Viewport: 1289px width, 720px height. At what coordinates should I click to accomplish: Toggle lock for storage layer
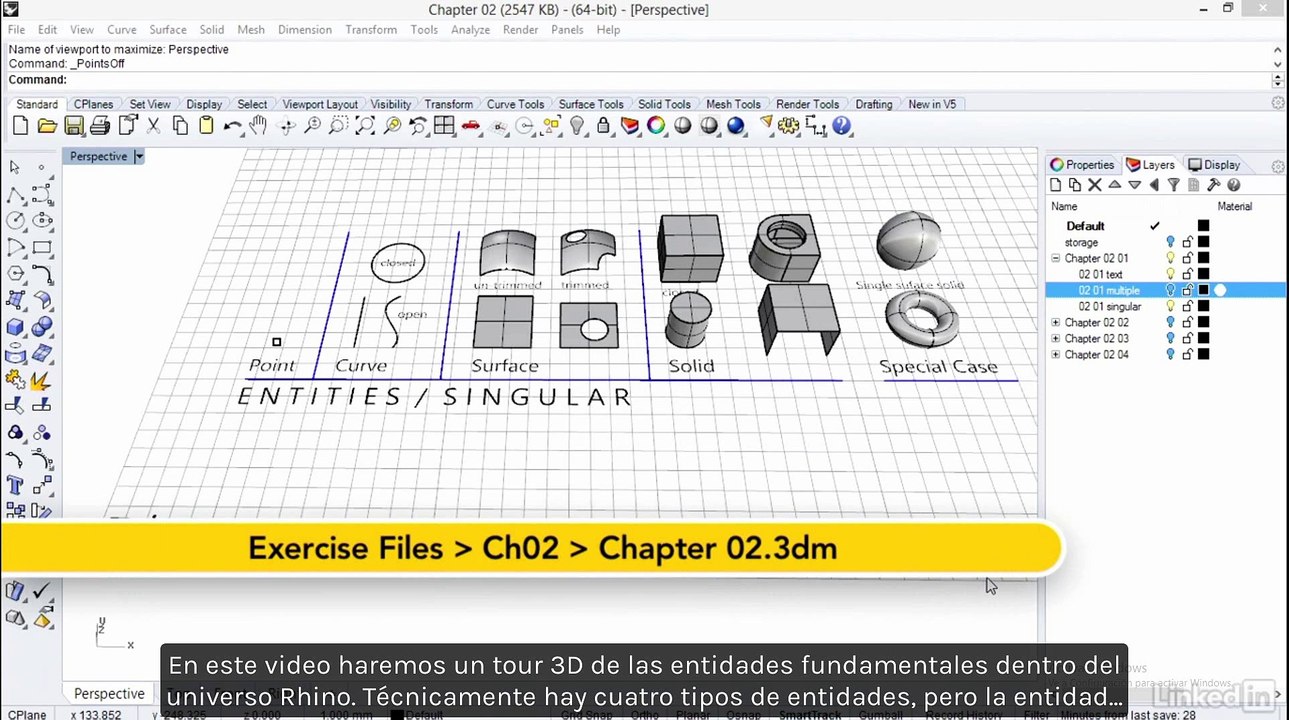point(1187,242)
